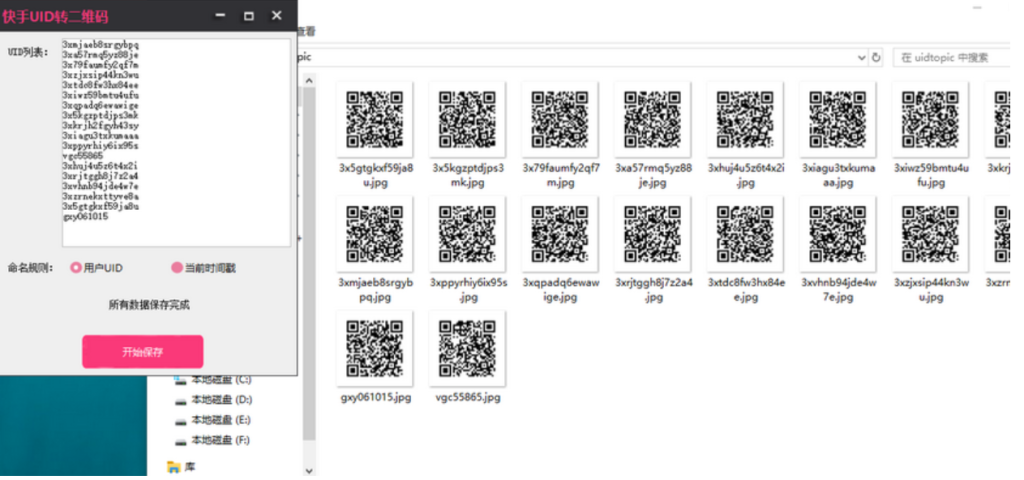Open the address bar history dropdown
The image size is (1024, 480).
pyautogui.click(x=861, y=58)
